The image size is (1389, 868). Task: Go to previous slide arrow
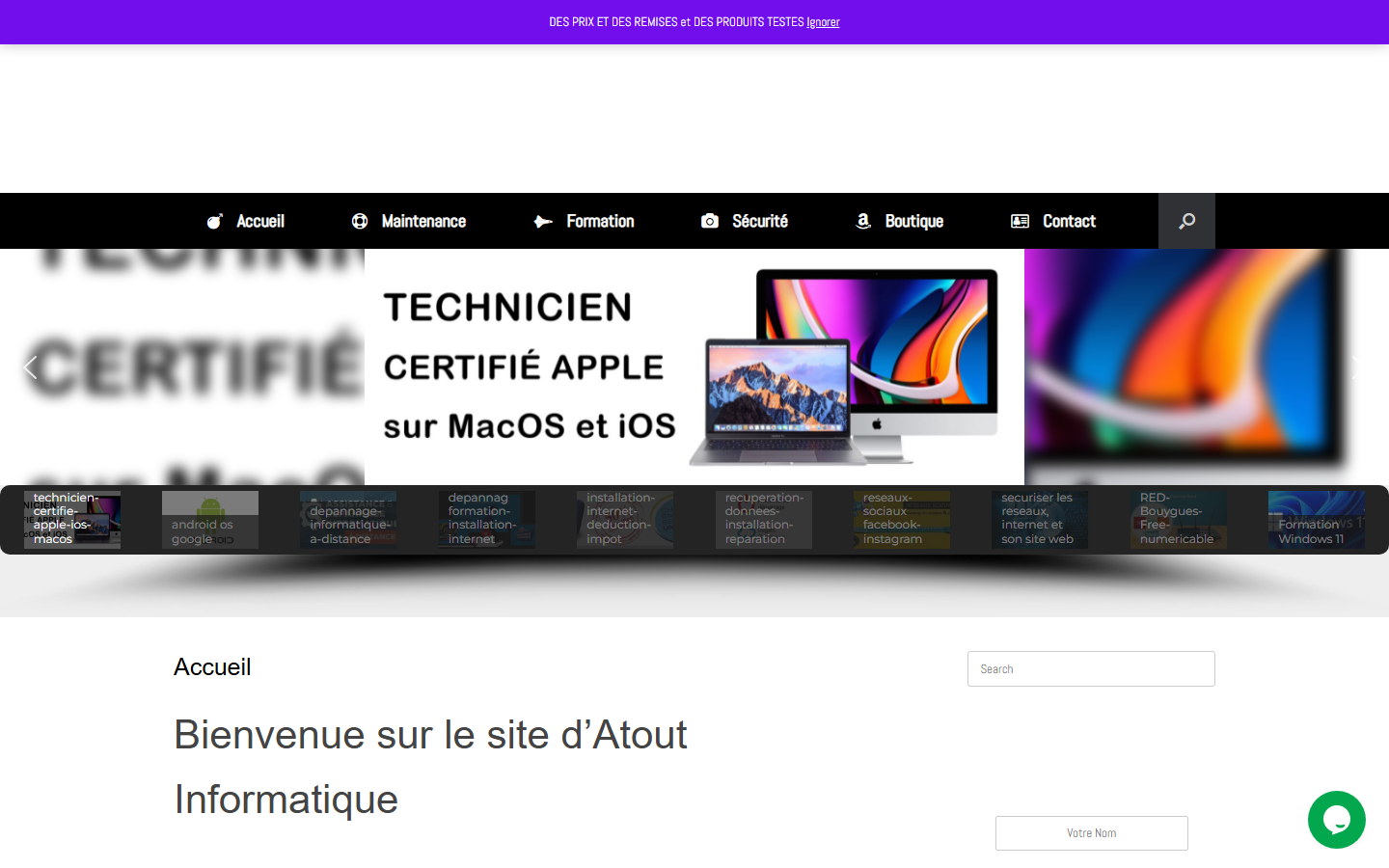pos(30,367)
